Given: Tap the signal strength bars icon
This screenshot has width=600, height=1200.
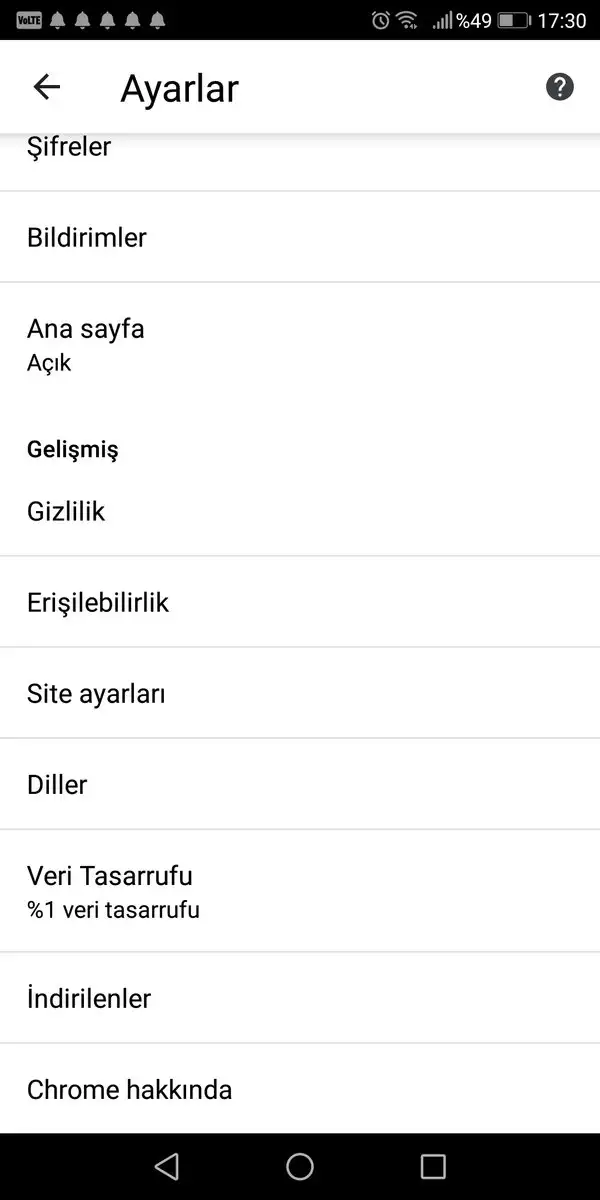Looking at the screenshot, I should [441, 20].
